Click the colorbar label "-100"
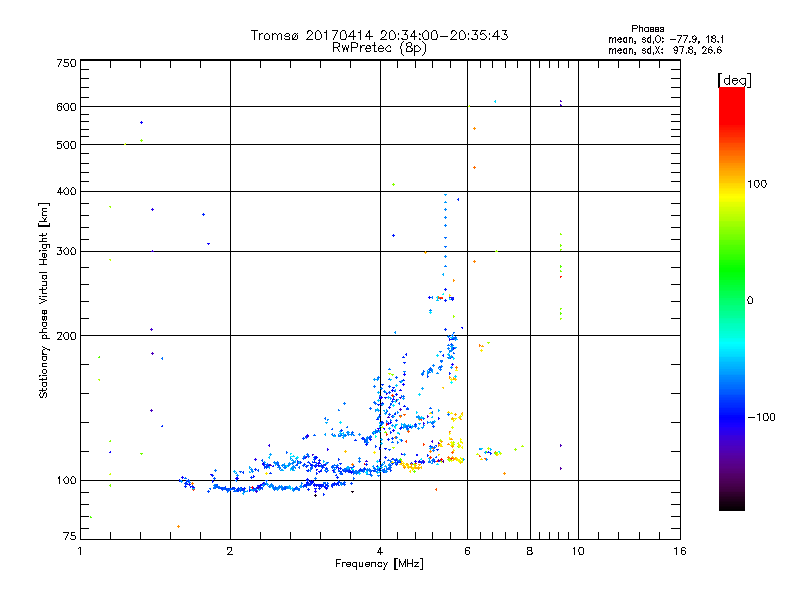This screenshot has width=800, height=600. coord(761,417)
